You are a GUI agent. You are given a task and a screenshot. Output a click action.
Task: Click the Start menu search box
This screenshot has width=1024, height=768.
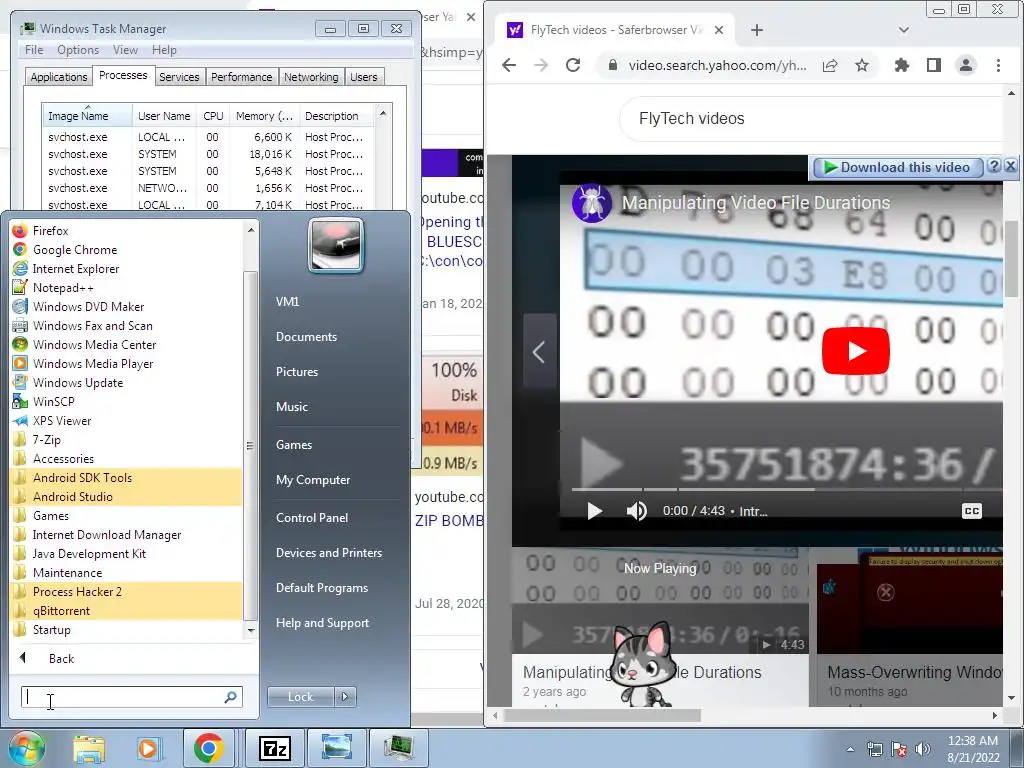click(131, 697)
